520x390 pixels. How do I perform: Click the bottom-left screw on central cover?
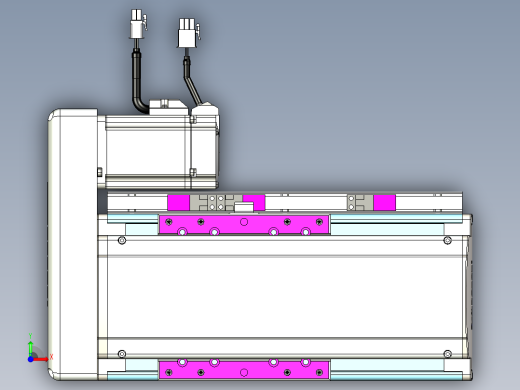(x=122, y=354)
